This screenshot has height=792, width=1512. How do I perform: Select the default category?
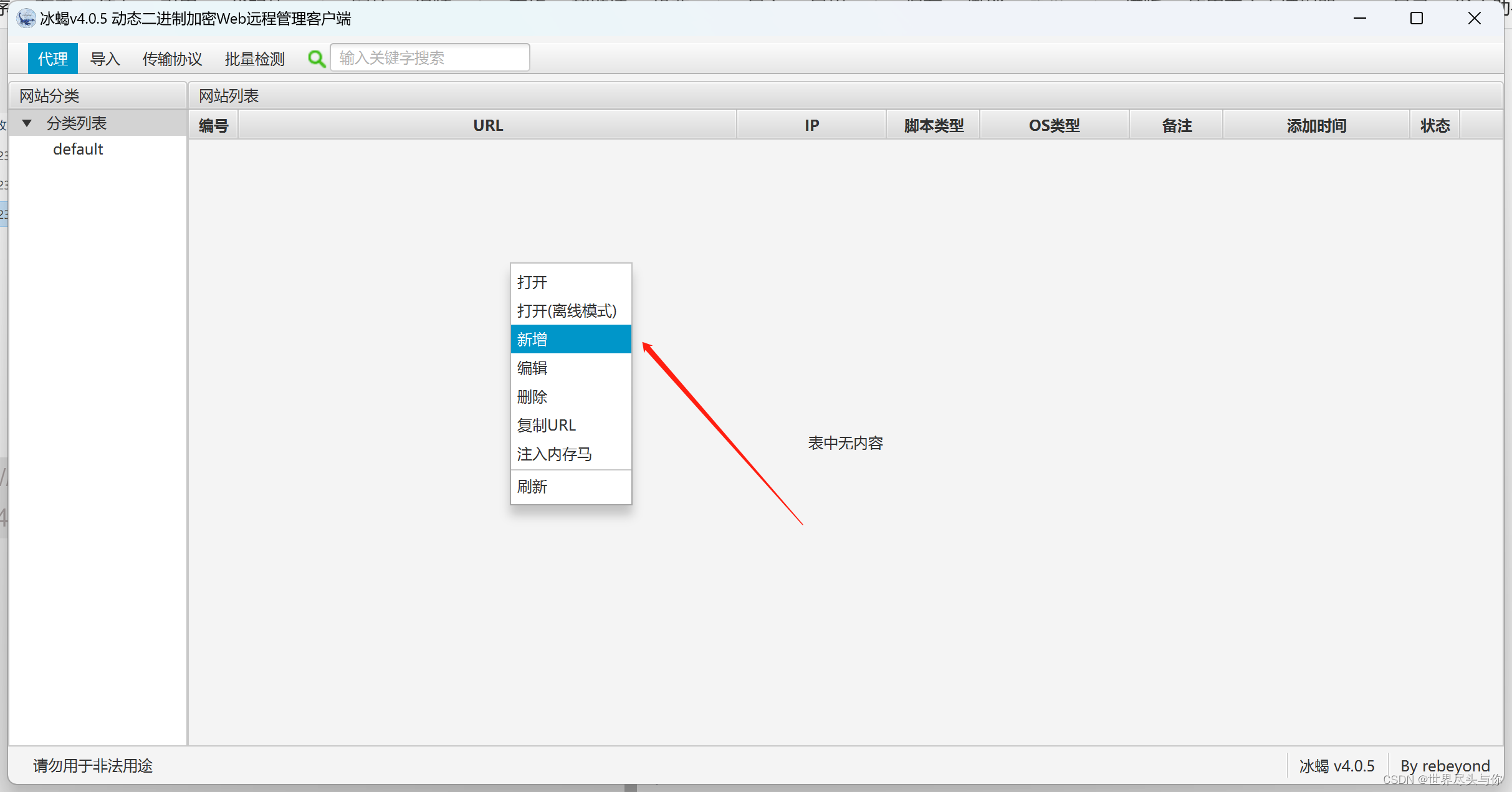coord(78,150)
